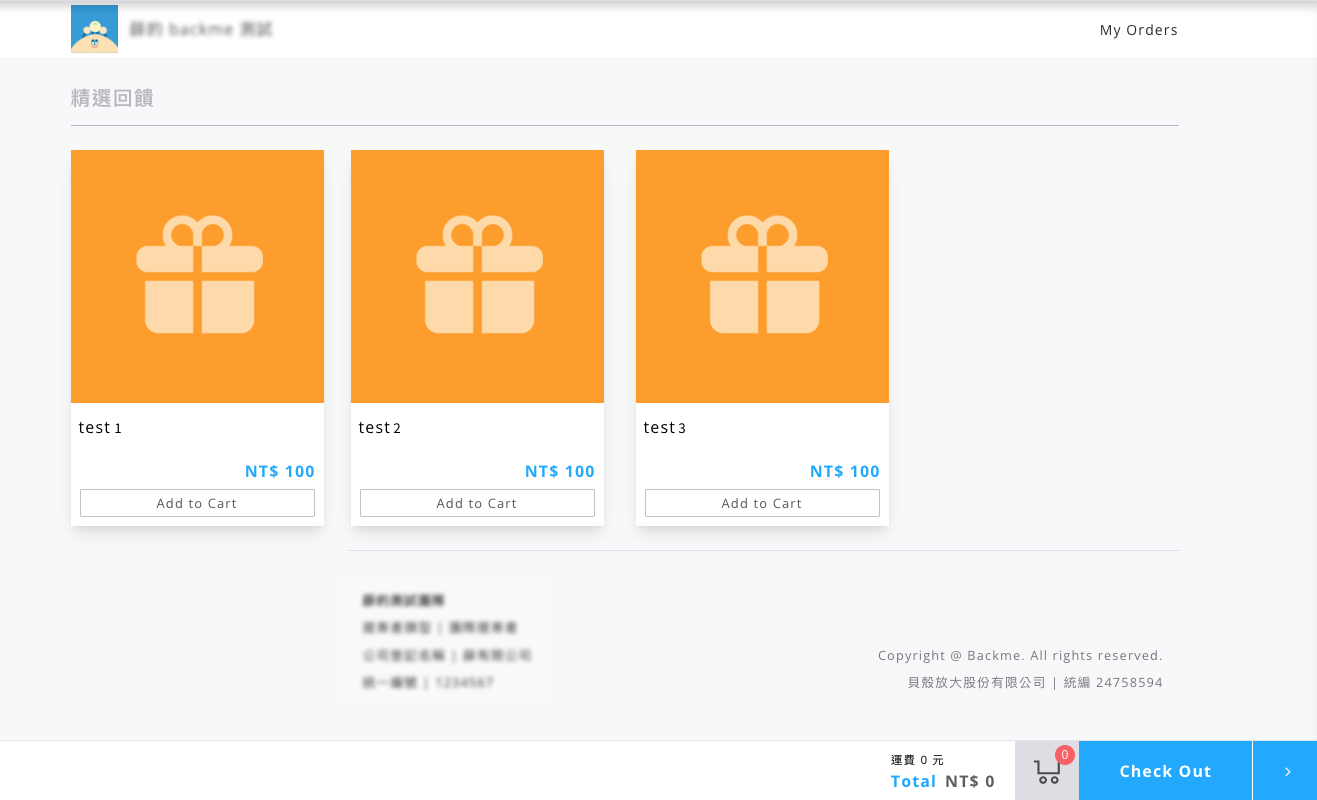Click the Backme copyright text

click(1020, 656)
